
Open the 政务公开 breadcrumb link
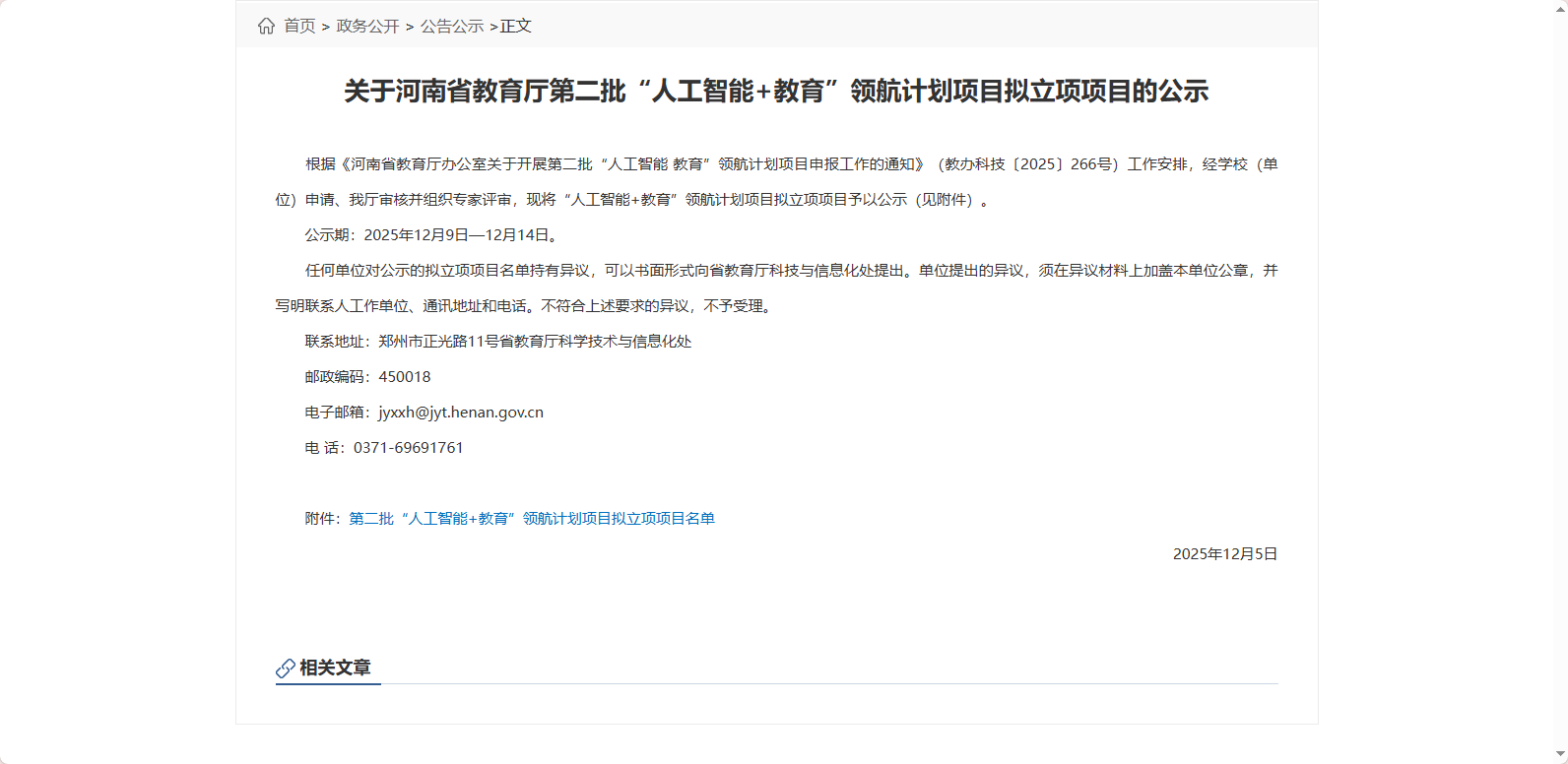pos(367,26)
